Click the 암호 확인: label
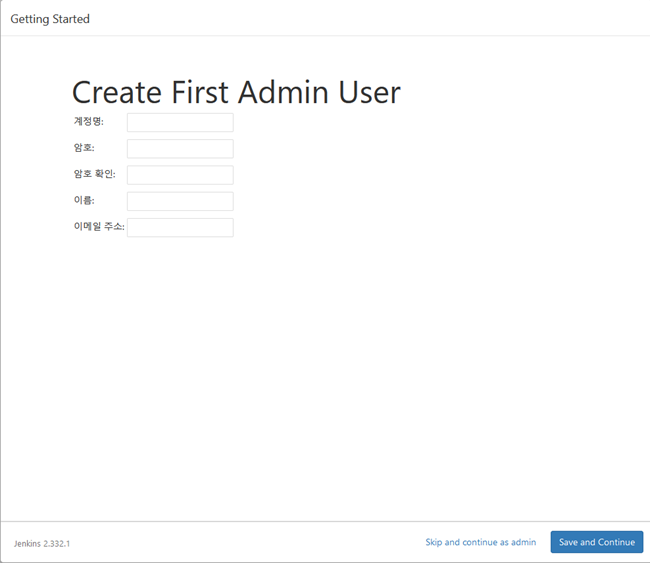Image resolution: width=650 pixels, height=563 pixels. (95, 174)
